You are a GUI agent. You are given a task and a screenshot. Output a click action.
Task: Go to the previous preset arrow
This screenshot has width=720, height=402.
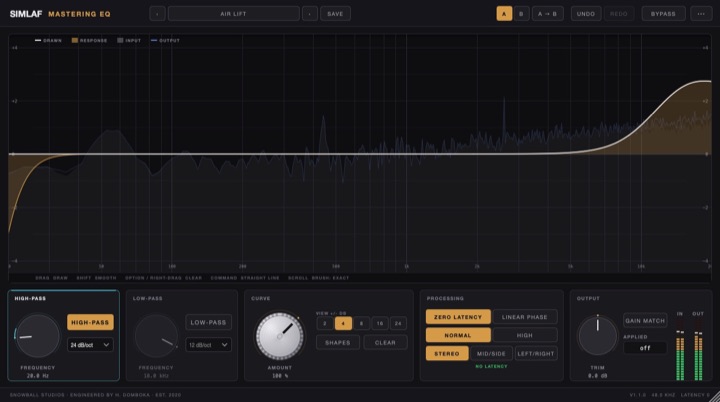click(x=157, y=14)
